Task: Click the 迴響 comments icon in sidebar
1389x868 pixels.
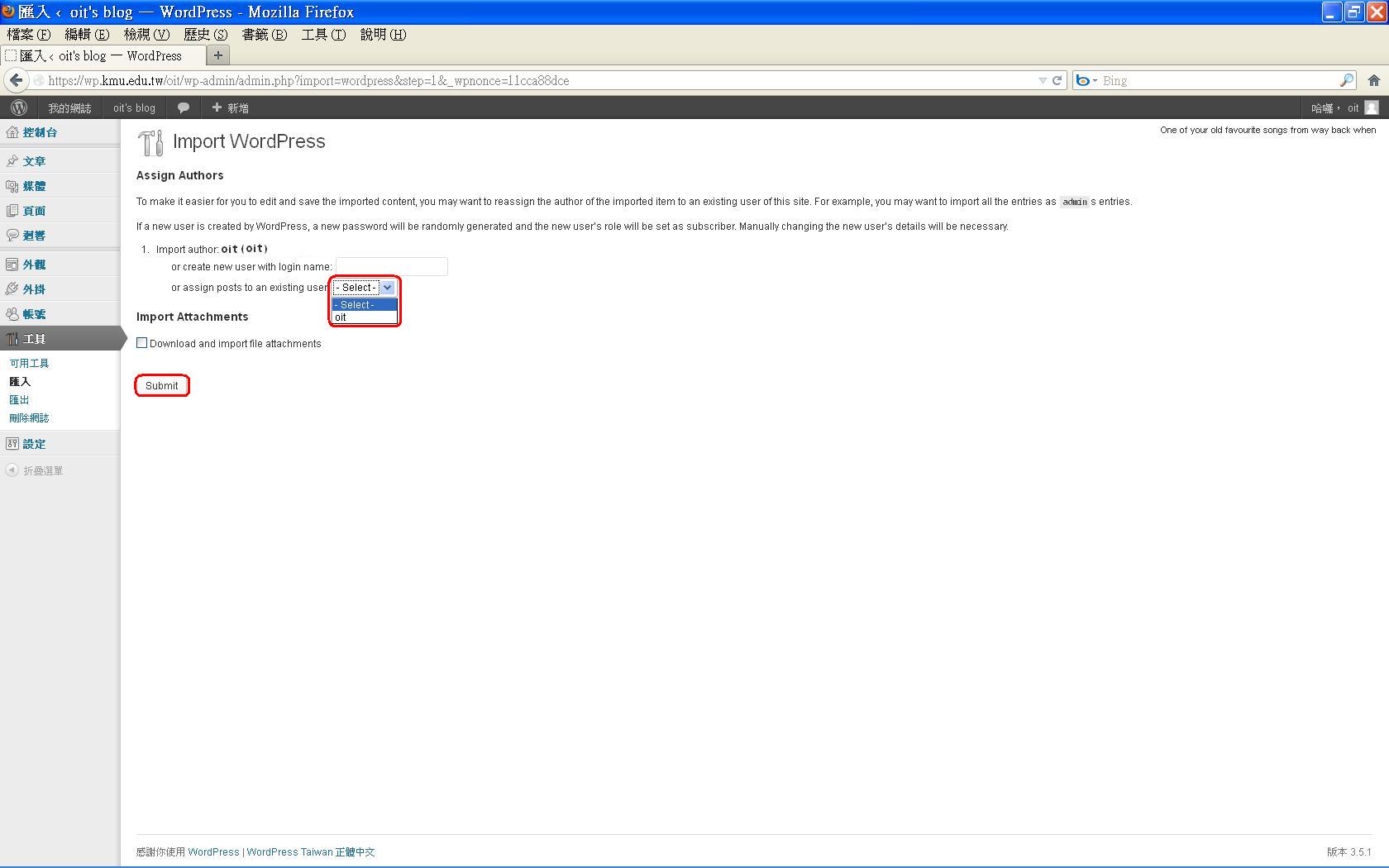Action: pyautogui.click(x=12, y=236)
